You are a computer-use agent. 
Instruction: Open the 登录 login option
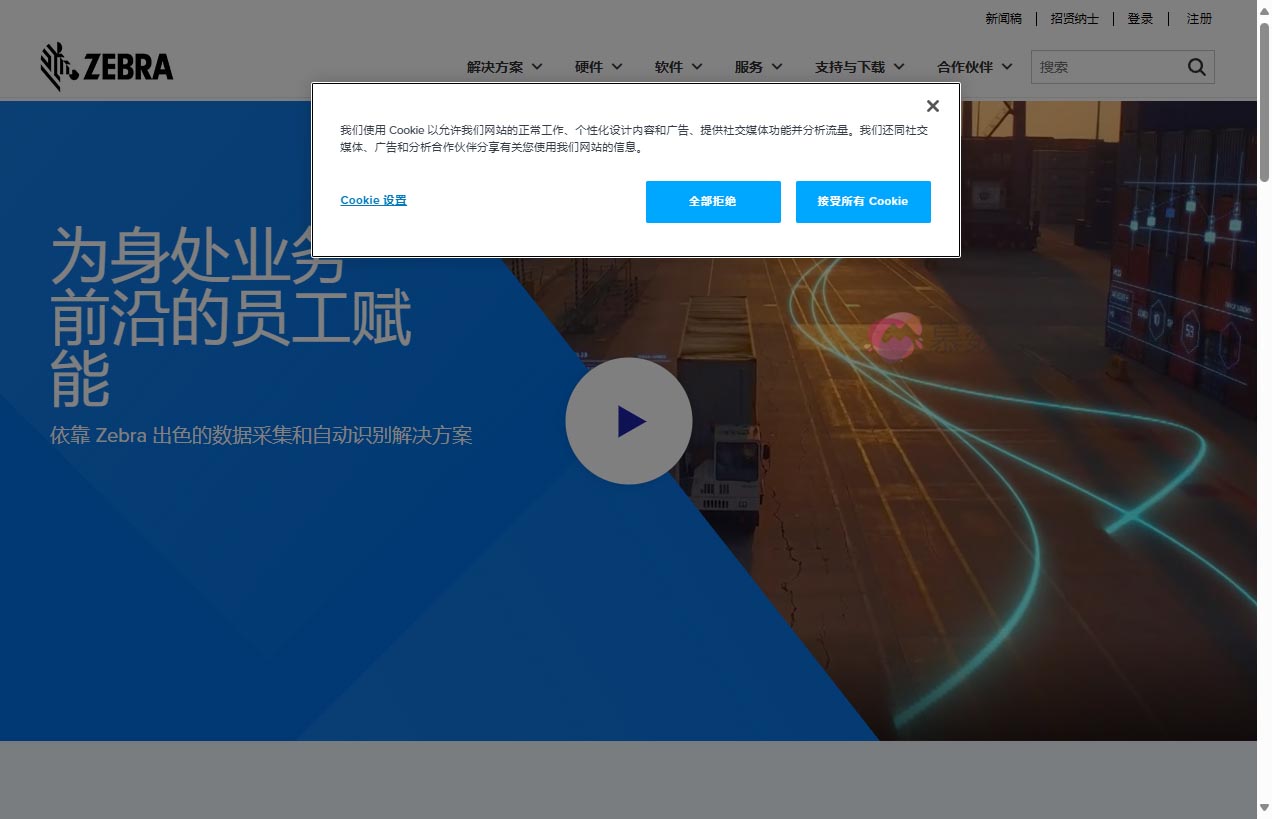(1140, 18)
